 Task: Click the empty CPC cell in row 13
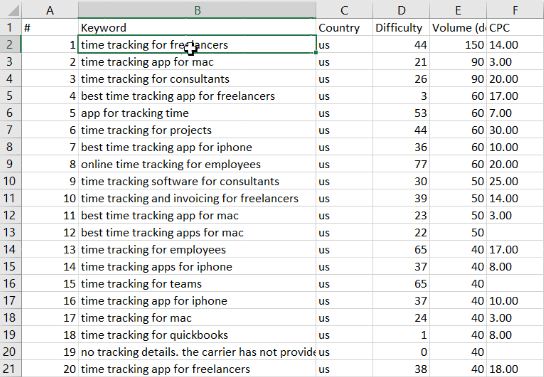coord(515,232)
